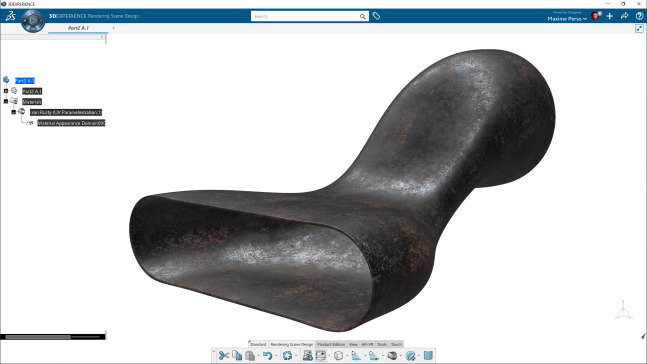Click the second light projection icon
Image resolution: width=647 pixels, height=364 pixels.
click(x=373, y=355)
